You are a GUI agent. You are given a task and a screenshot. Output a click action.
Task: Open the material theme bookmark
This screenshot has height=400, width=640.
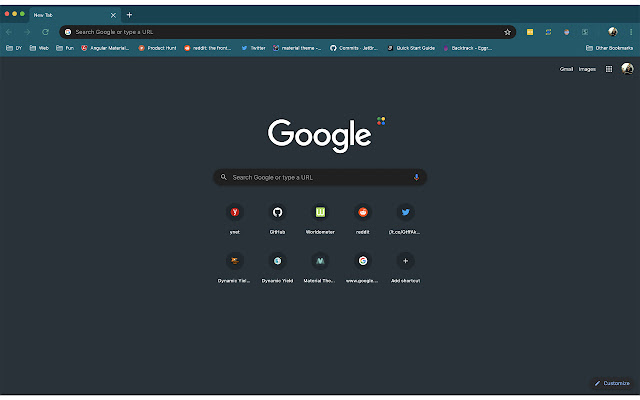(x=297, y=48)
